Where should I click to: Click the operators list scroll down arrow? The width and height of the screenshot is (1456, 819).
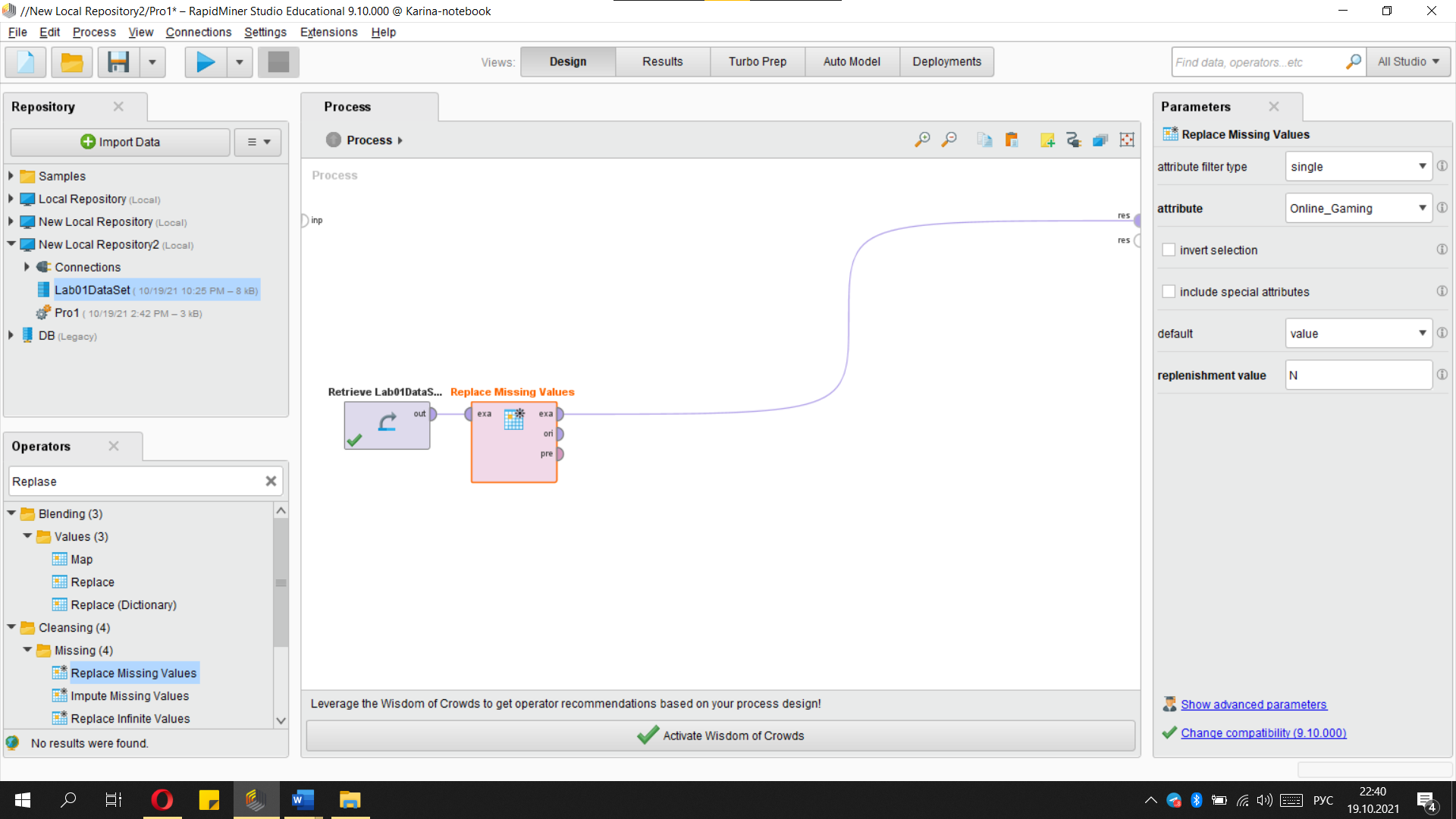coord(281,720)
